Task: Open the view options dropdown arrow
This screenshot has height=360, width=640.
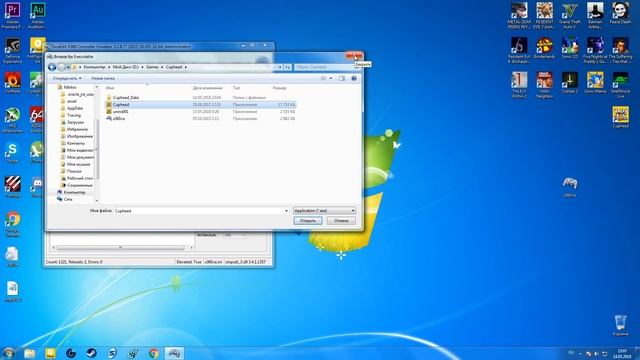Action: coord(331,78)
